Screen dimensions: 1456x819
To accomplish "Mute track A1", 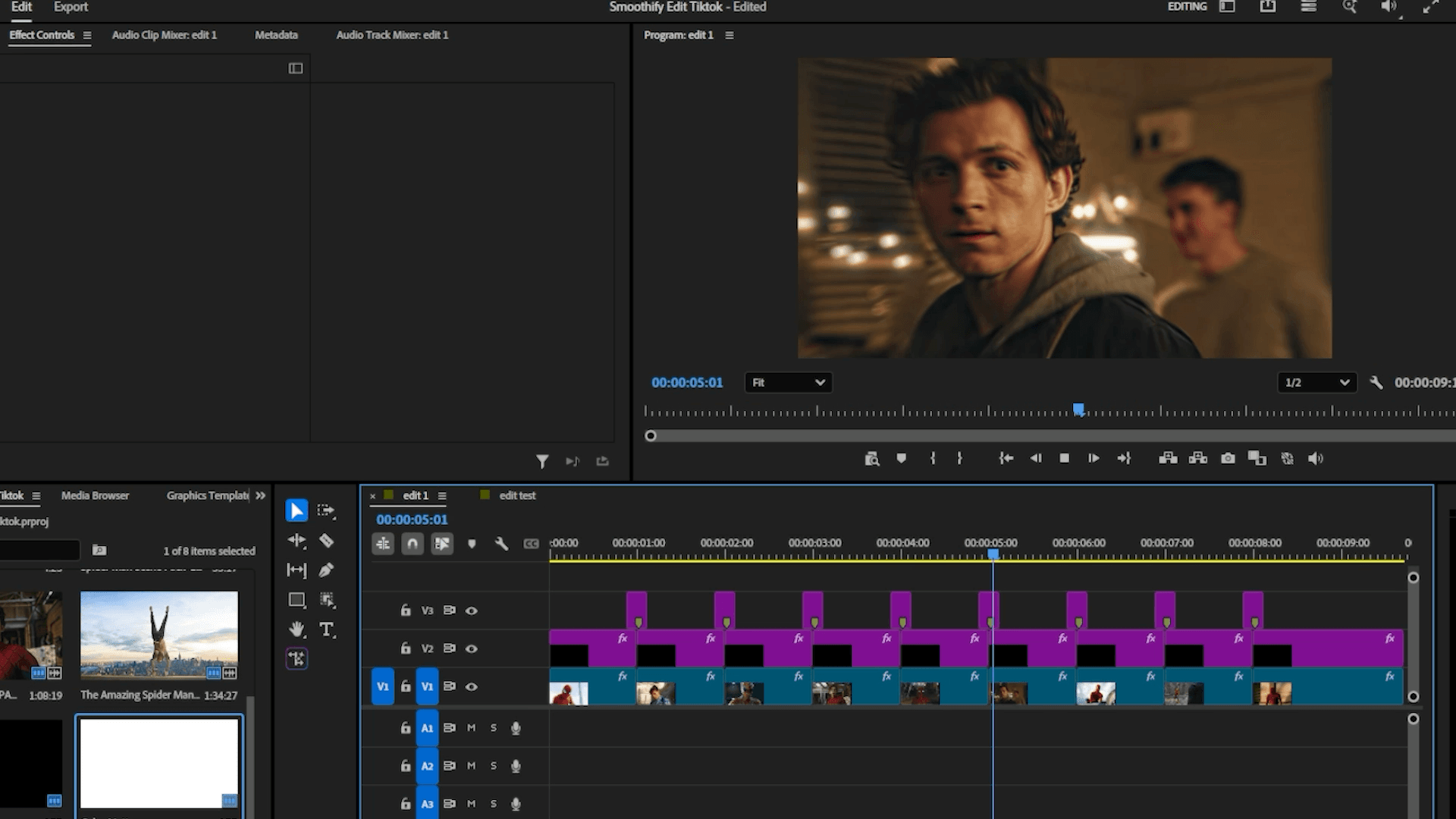I will click(x=471, y=728).
